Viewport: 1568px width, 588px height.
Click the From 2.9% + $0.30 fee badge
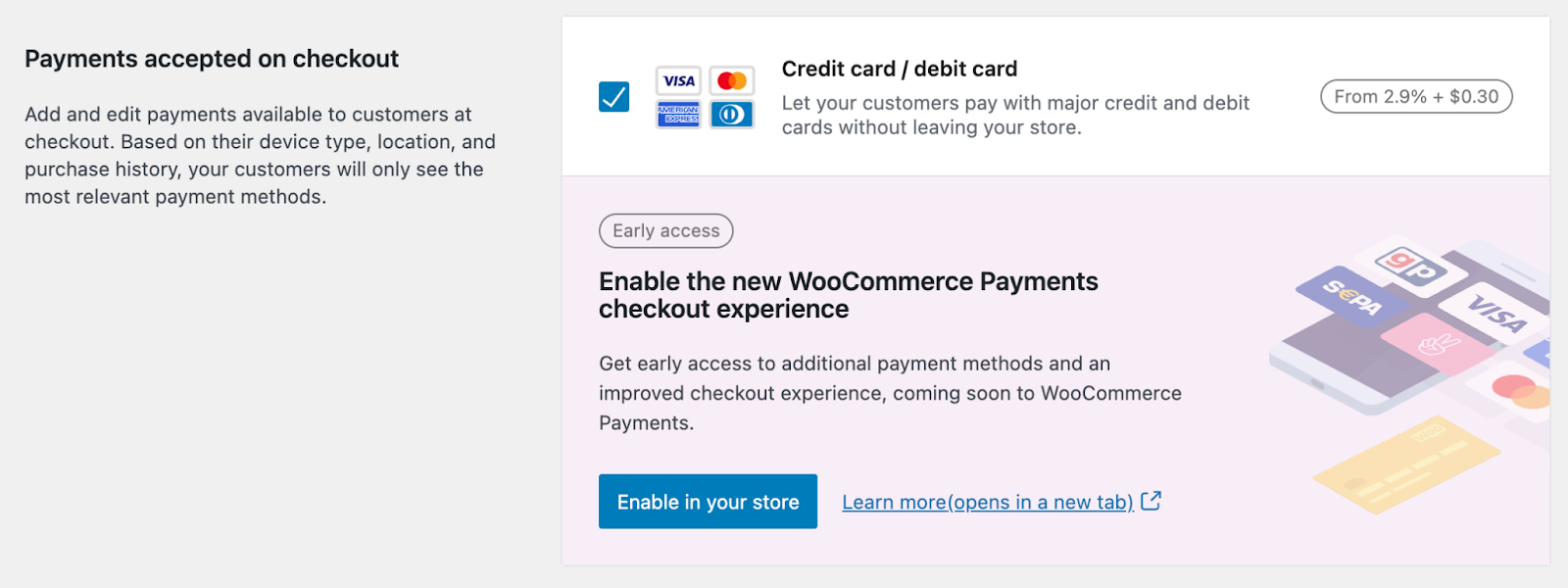pyautogui.click(x=1416, y=97)
